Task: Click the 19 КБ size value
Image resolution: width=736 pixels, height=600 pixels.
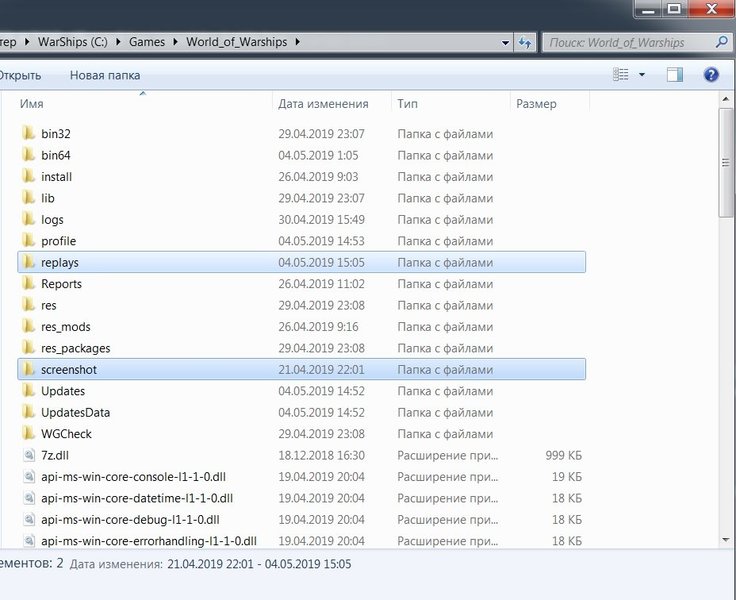Action: [x=567, y=477]
